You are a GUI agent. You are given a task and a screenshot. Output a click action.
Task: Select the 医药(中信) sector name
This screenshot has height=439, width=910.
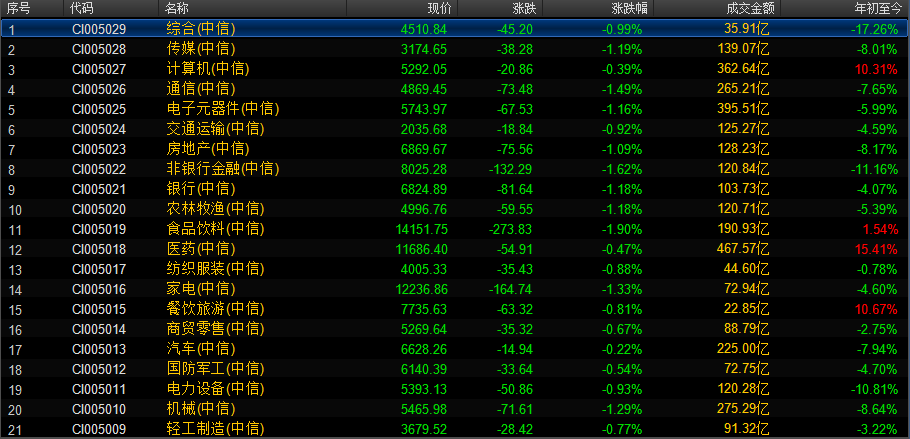(x=200, y=248)
